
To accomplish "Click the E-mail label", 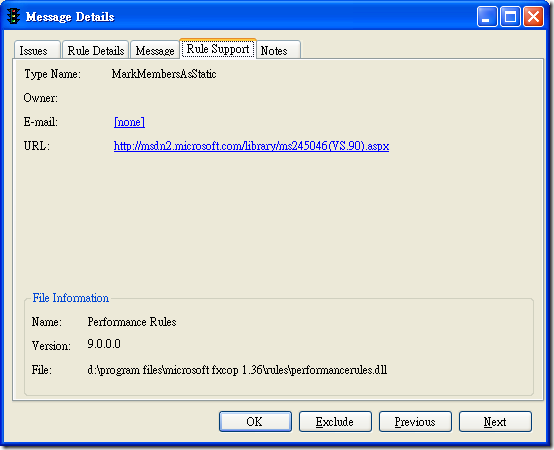I will (x=41, y=122).
